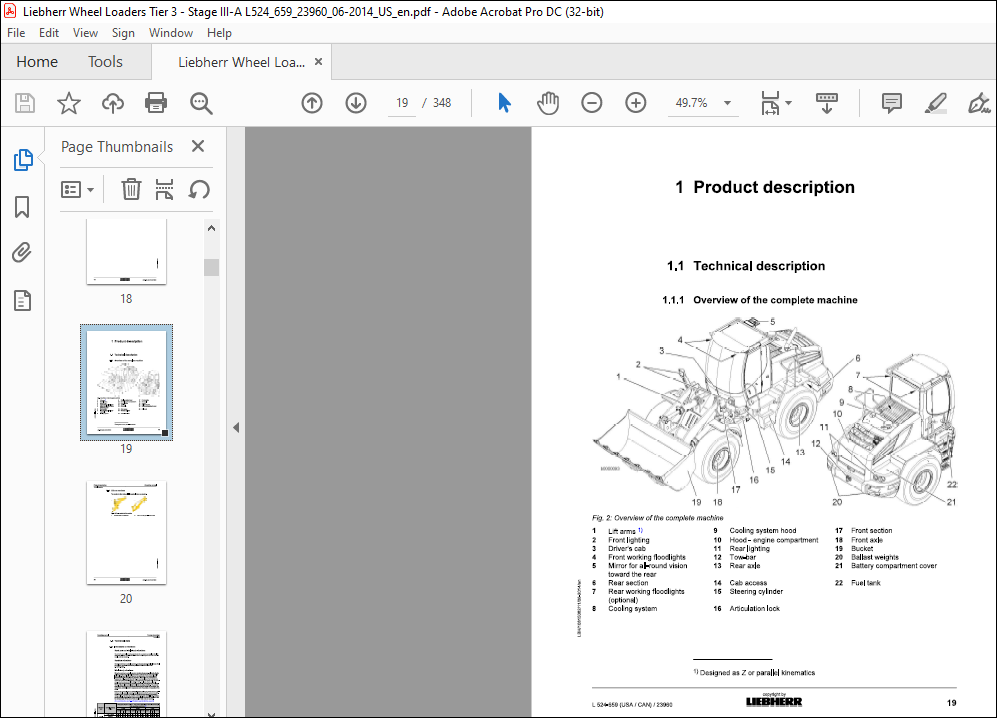Screen dimensions: 997x718
Task: Click the Print Pages icon in thumbnails panel
Action: 165,190
